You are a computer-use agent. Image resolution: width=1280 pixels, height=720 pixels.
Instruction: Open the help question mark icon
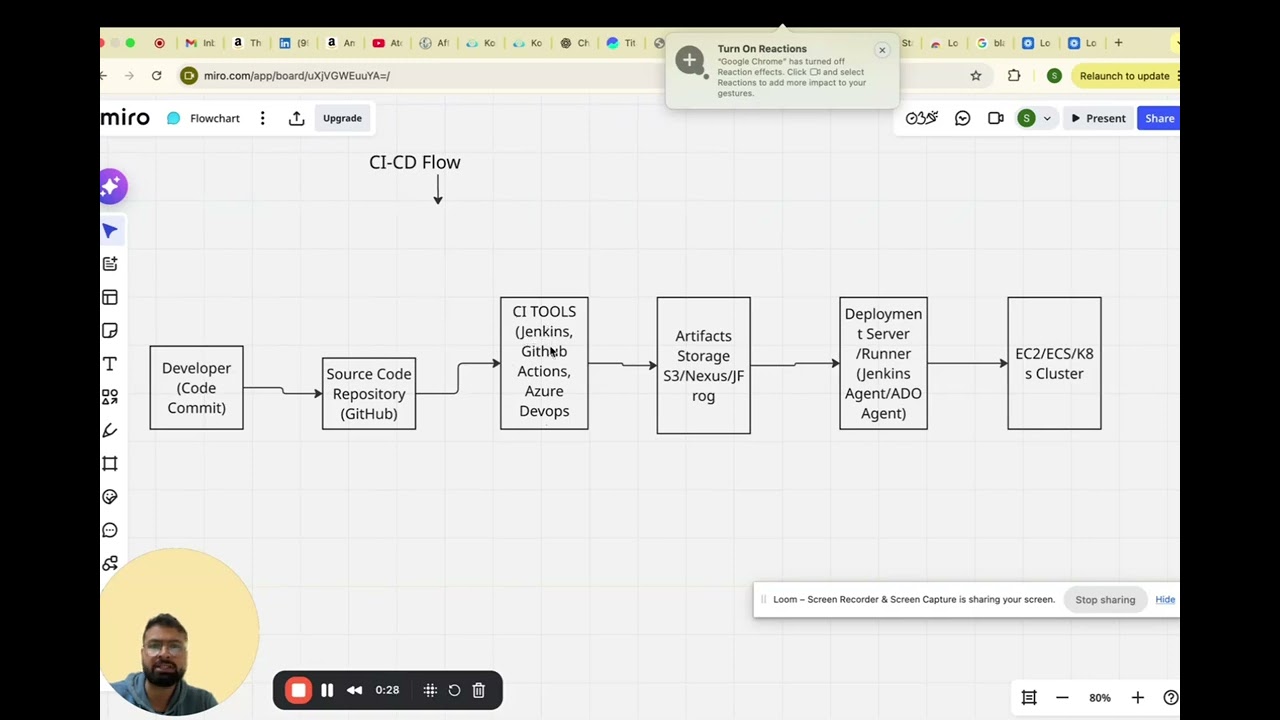1170,698
